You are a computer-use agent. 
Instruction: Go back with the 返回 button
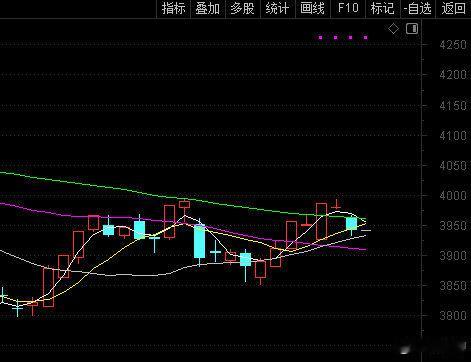(x=453, y=8)
